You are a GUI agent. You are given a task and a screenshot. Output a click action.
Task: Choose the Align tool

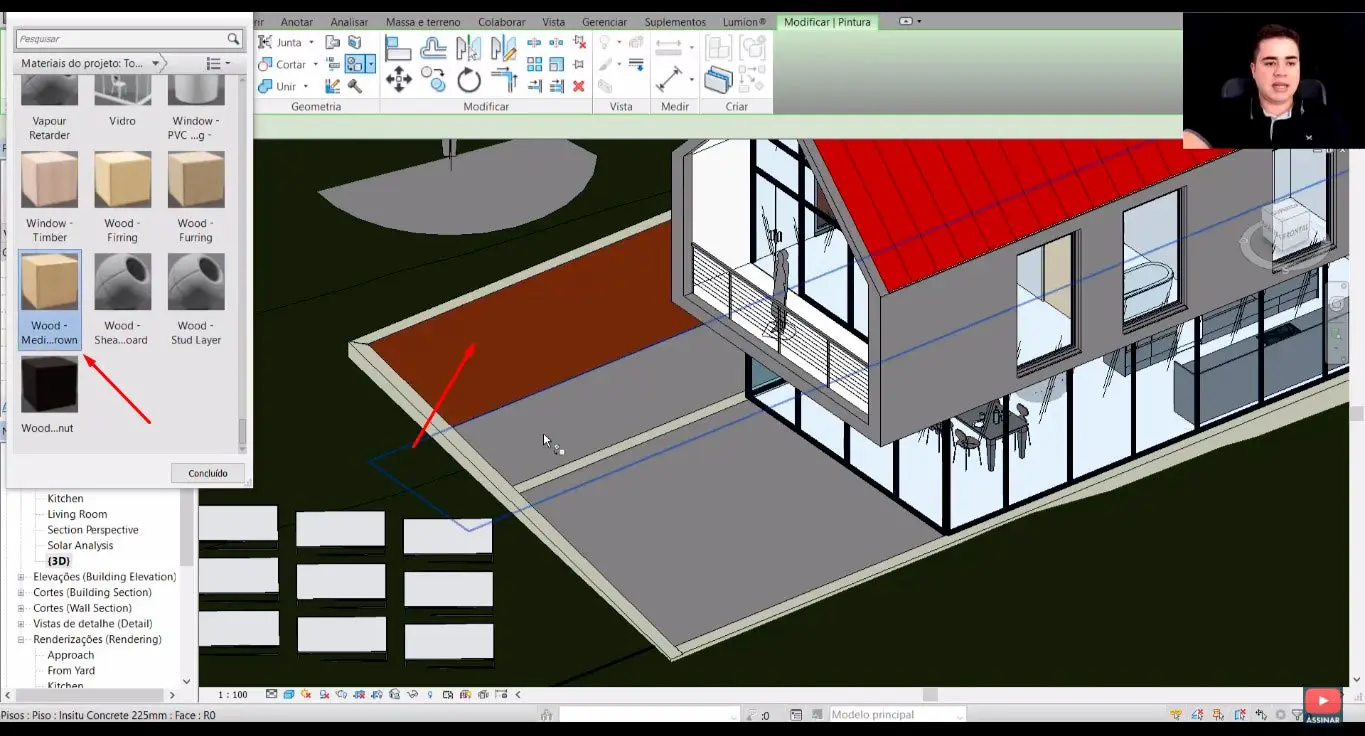tap(398, 47)
